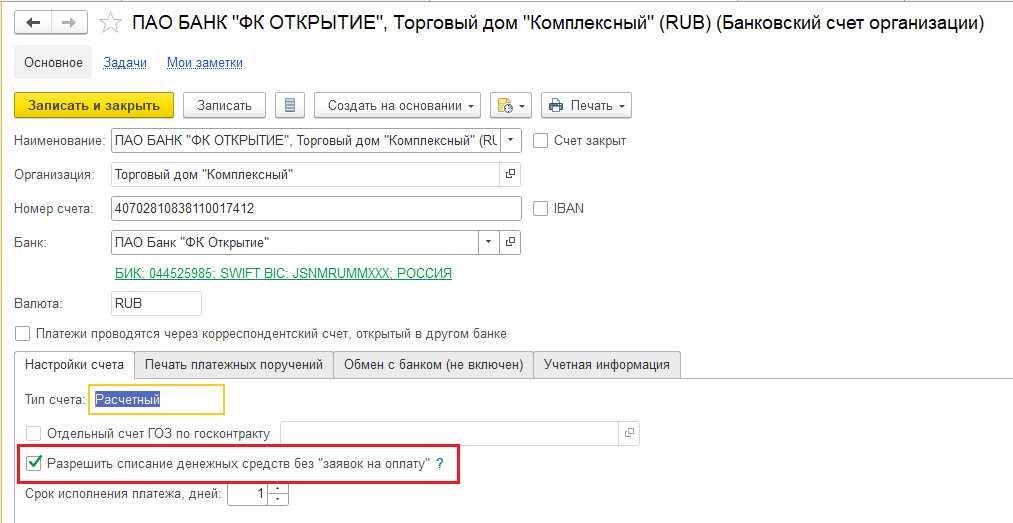Screen dimensions: 1013x523
Task: Open the Мои заметки link
Action: coord(205,63)
